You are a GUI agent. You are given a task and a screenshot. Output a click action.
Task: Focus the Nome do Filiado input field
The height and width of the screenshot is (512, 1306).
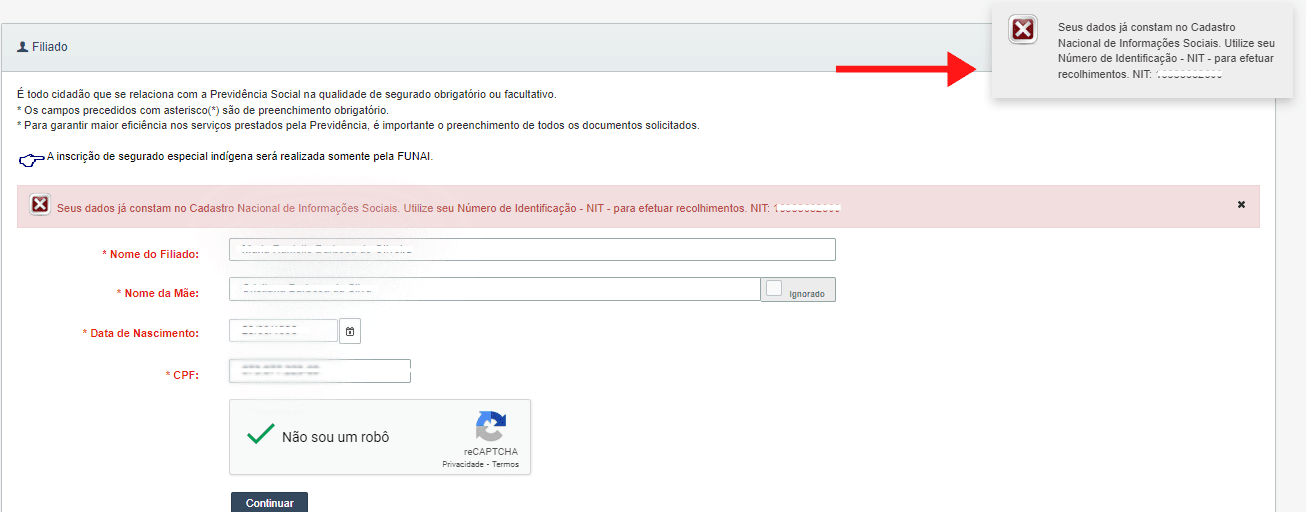coord(531,250)
